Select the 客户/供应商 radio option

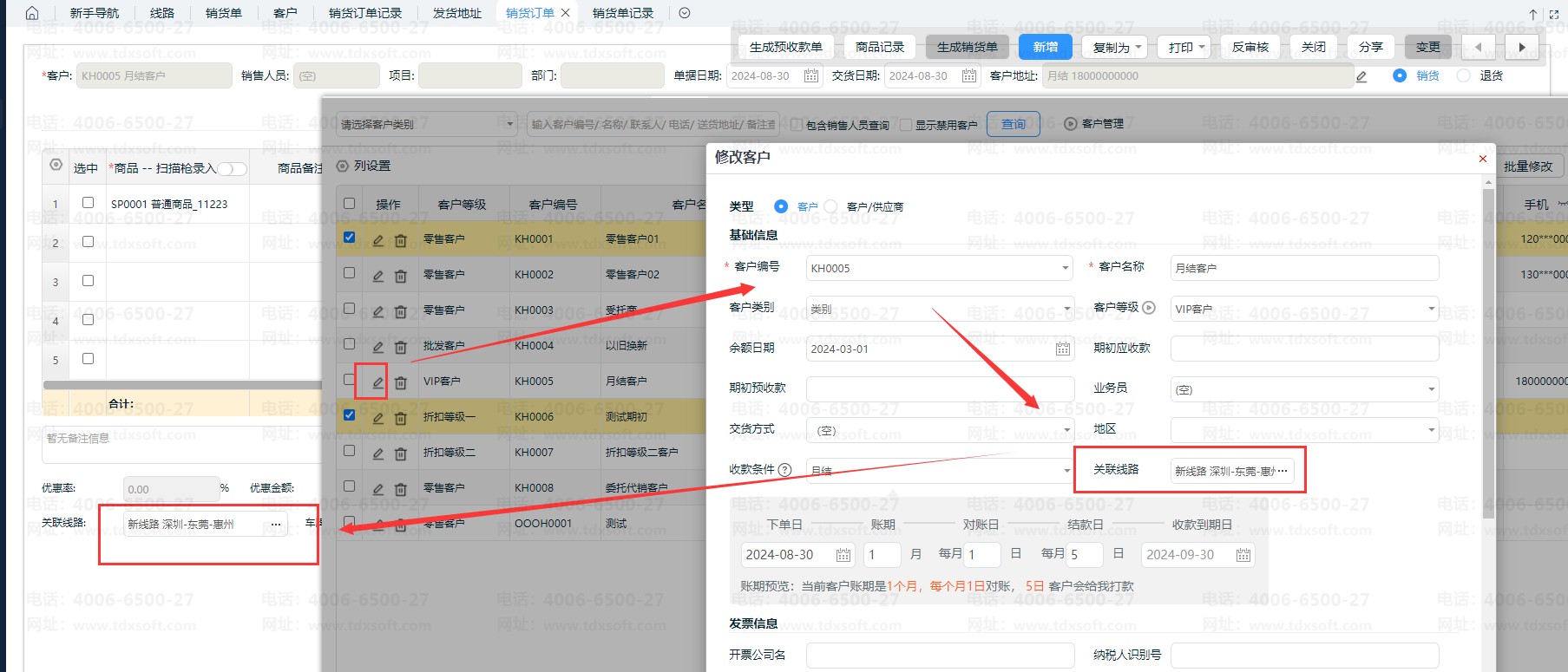831,206
